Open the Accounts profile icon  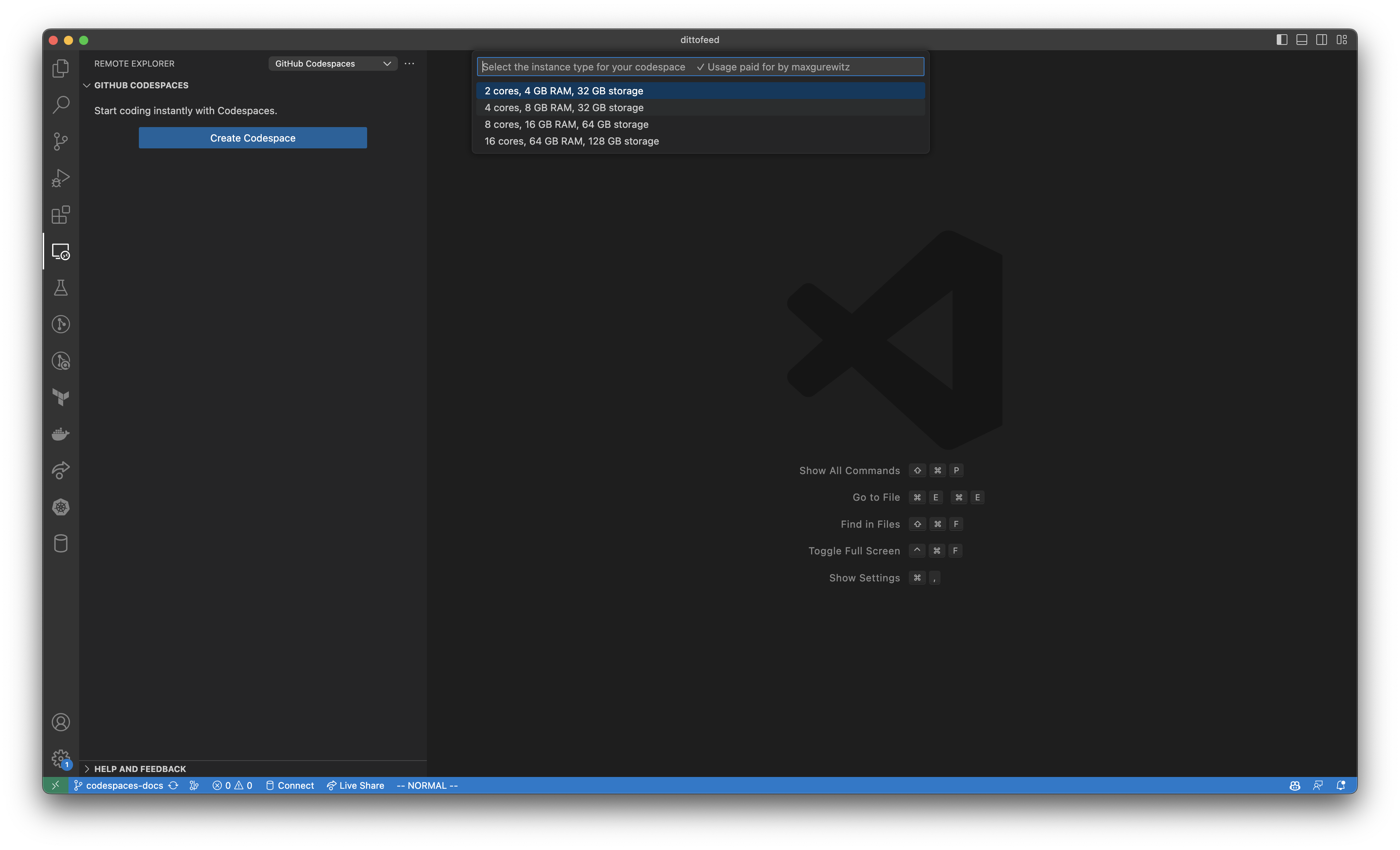pyautogui.click(x=61, y=723)
